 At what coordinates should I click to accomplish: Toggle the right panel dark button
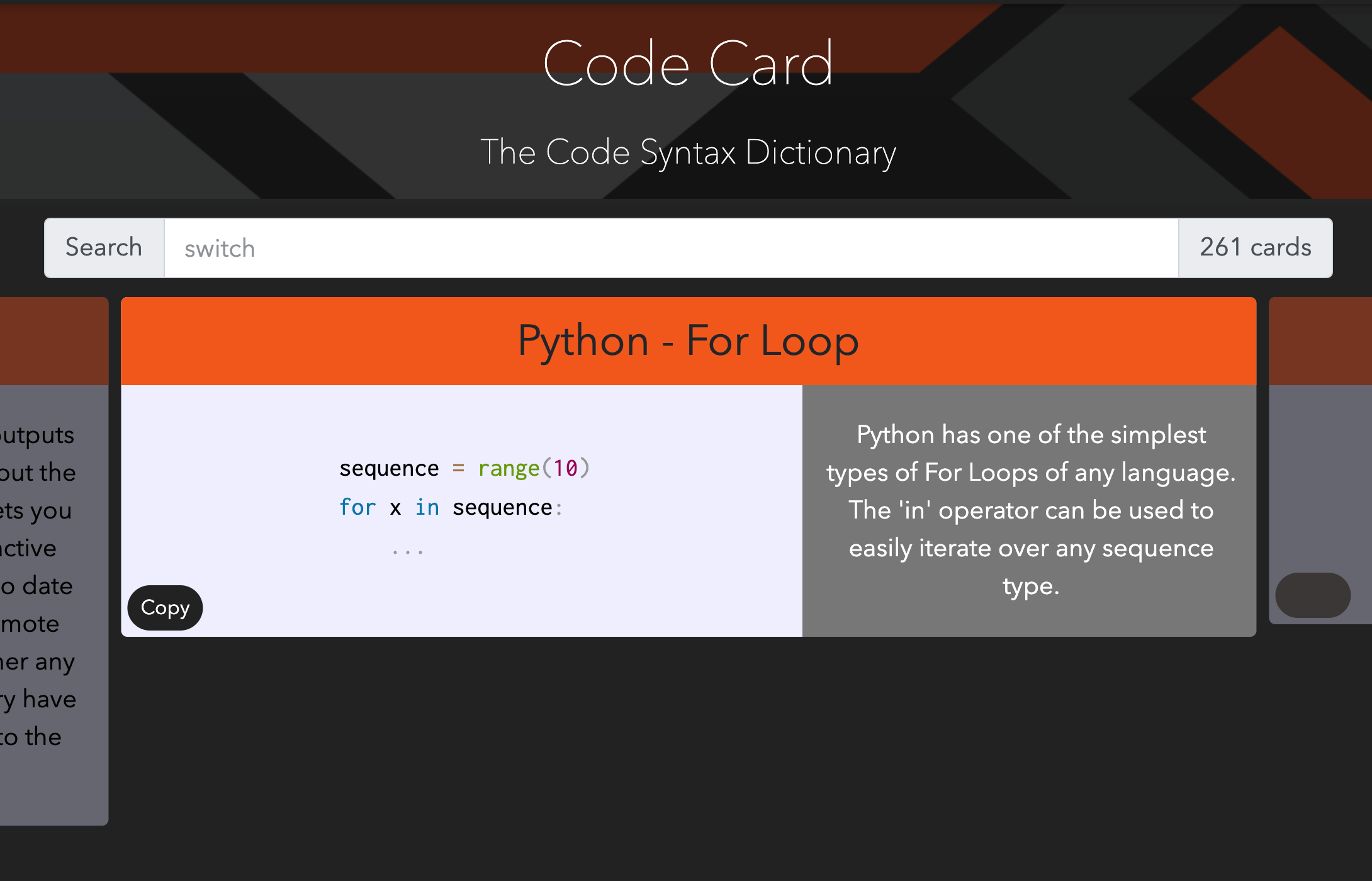[1315, 592]
